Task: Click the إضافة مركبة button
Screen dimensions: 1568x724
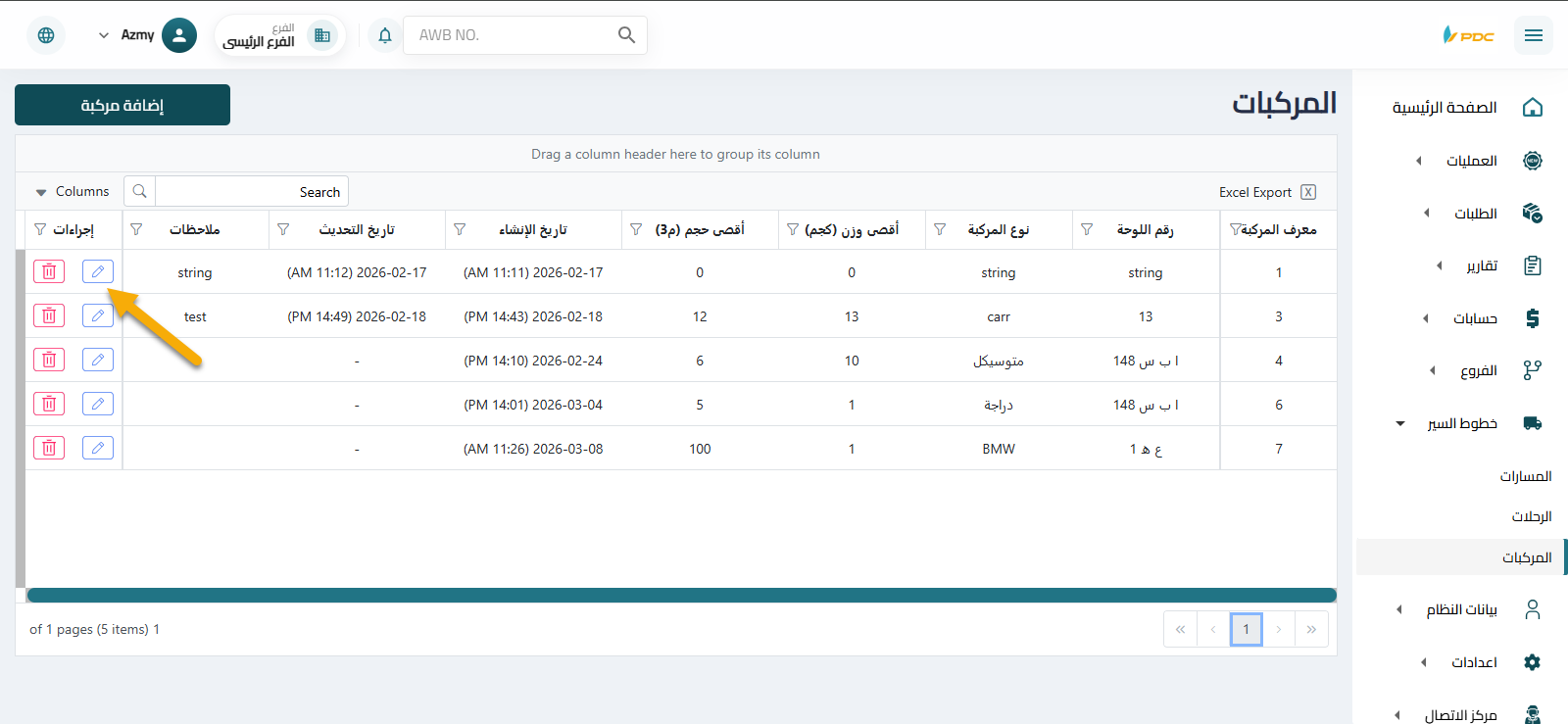Action: click(122, 105)
